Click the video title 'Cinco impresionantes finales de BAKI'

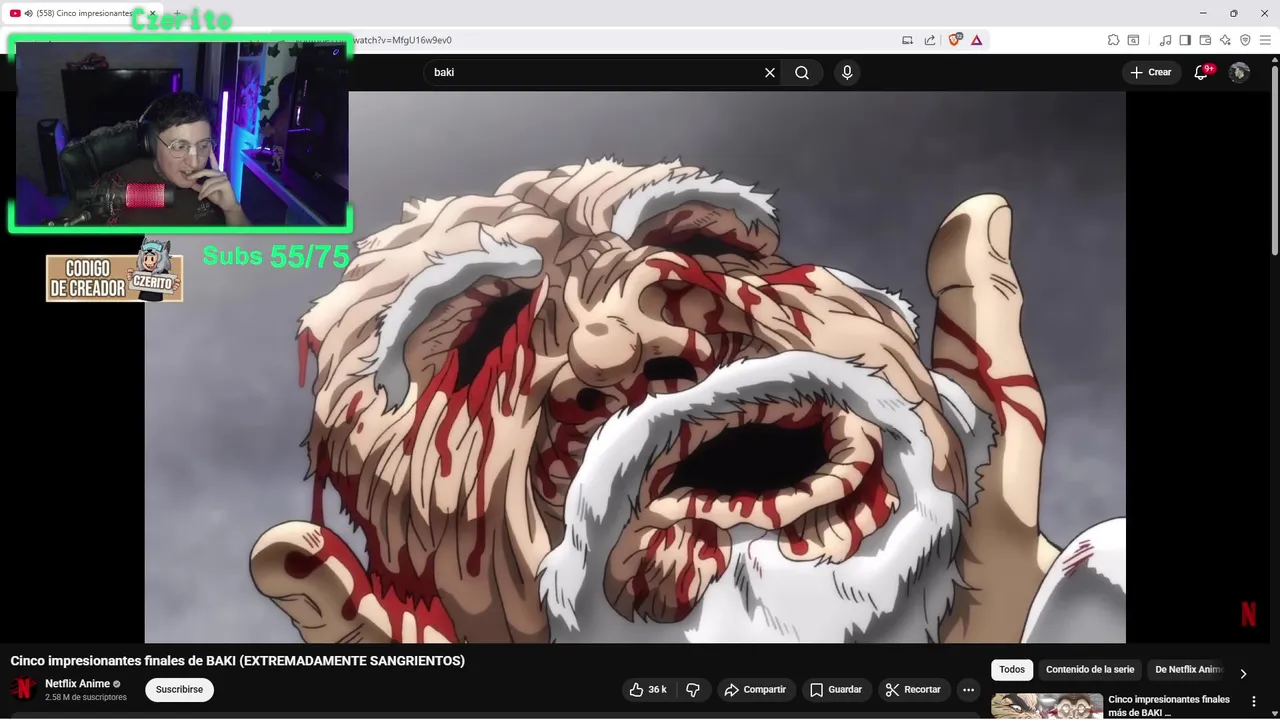237,661
